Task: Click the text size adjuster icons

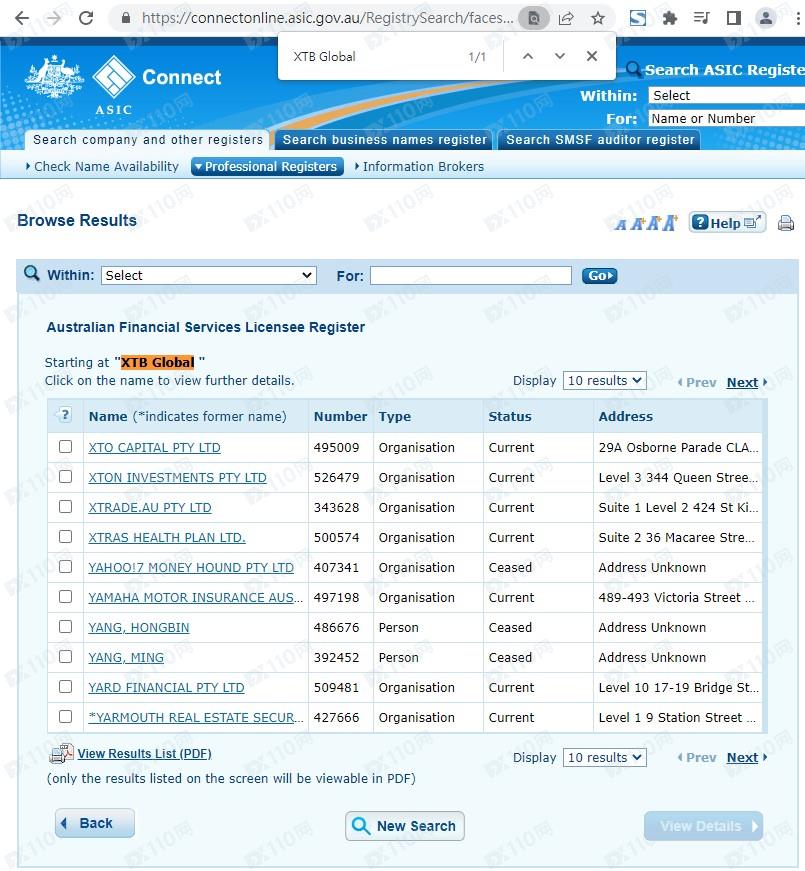Action: (x=646, y=223)
